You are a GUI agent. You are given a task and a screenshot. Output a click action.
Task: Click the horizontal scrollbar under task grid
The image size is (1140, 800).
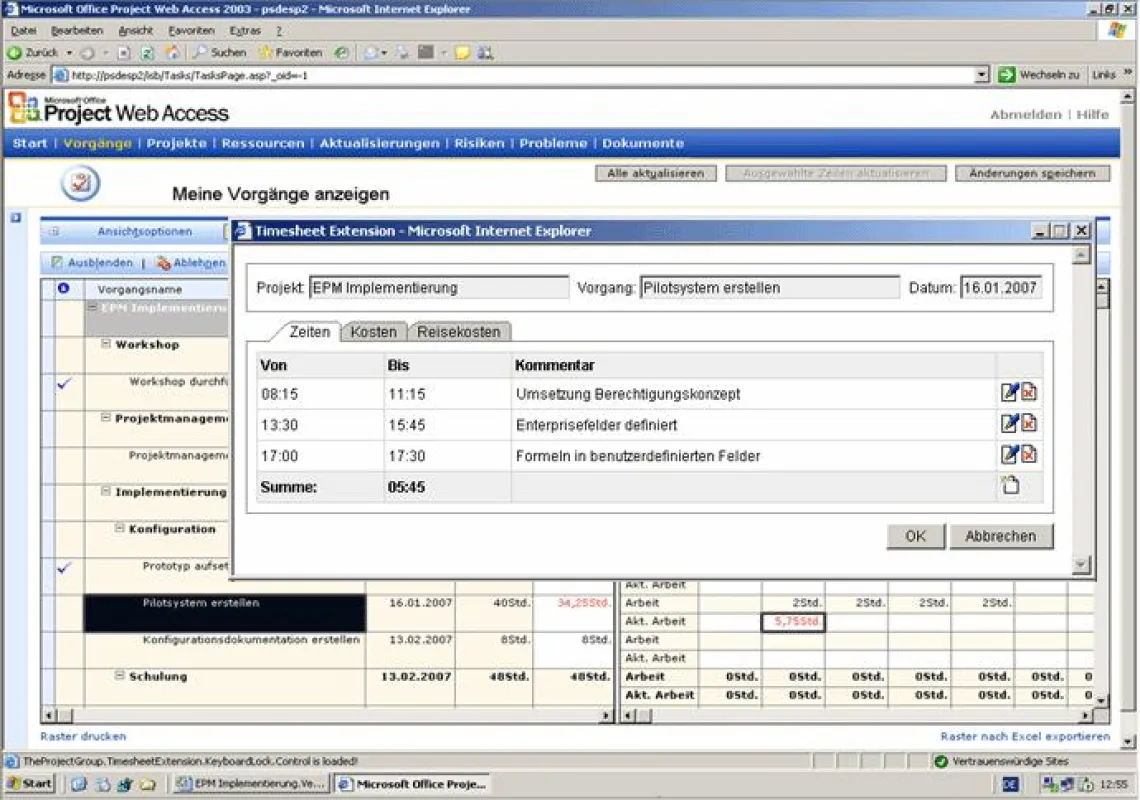point(328,716)
